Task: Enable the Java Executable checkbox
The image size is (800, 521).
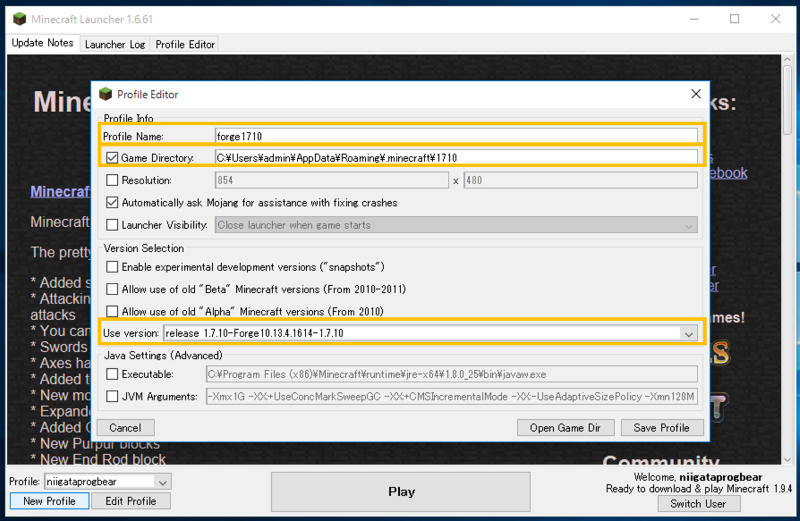Action: (x=112, y=374)
